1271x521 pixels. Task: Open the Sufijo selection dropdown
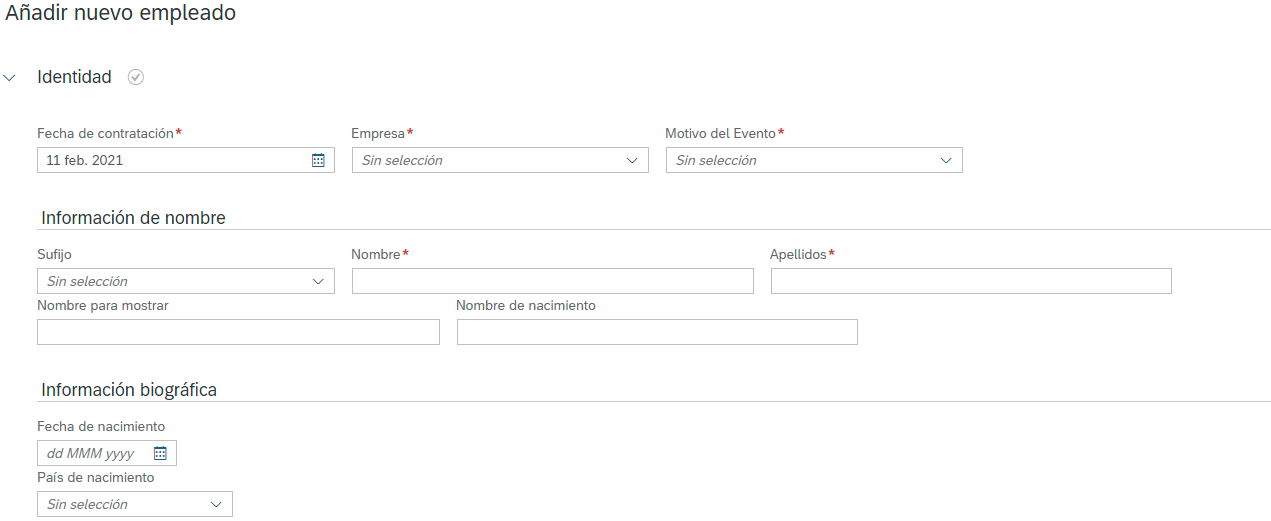pyautogui.click(x=186, y=281)
